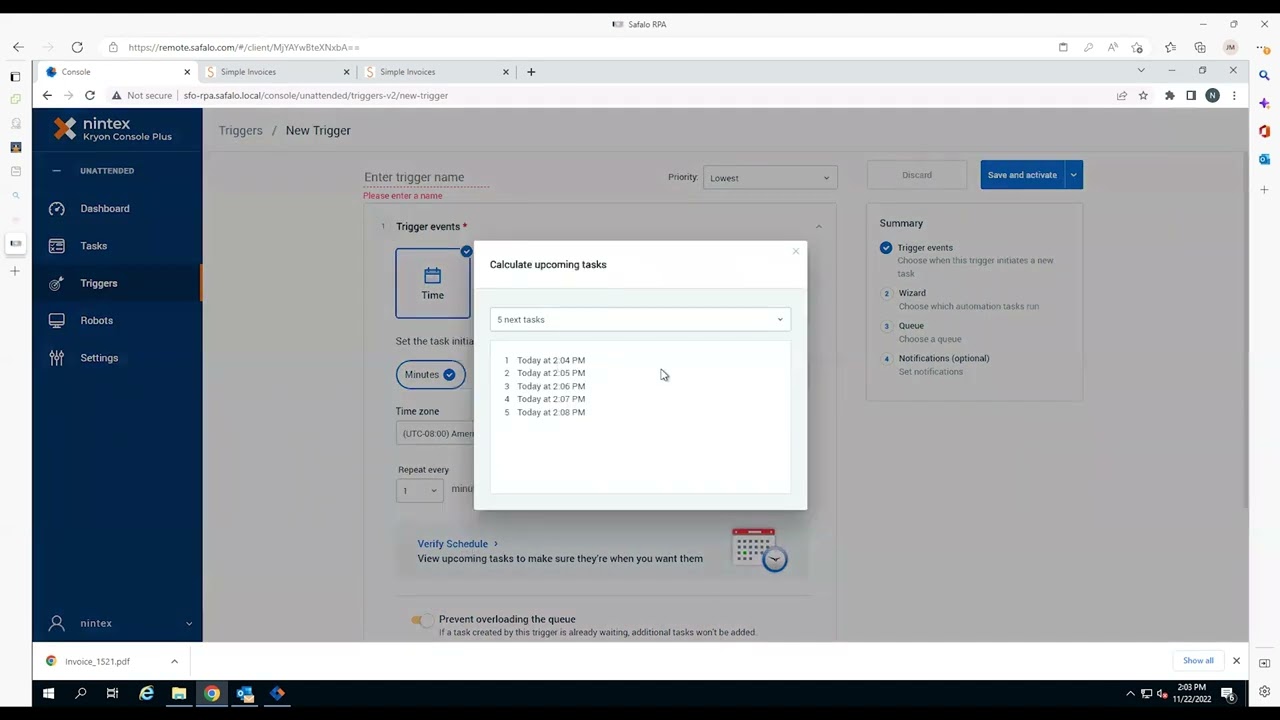Click the Nintex Kryon Console Plus logo
Viewport: 1280px width, 720px height.
[112, 129]
